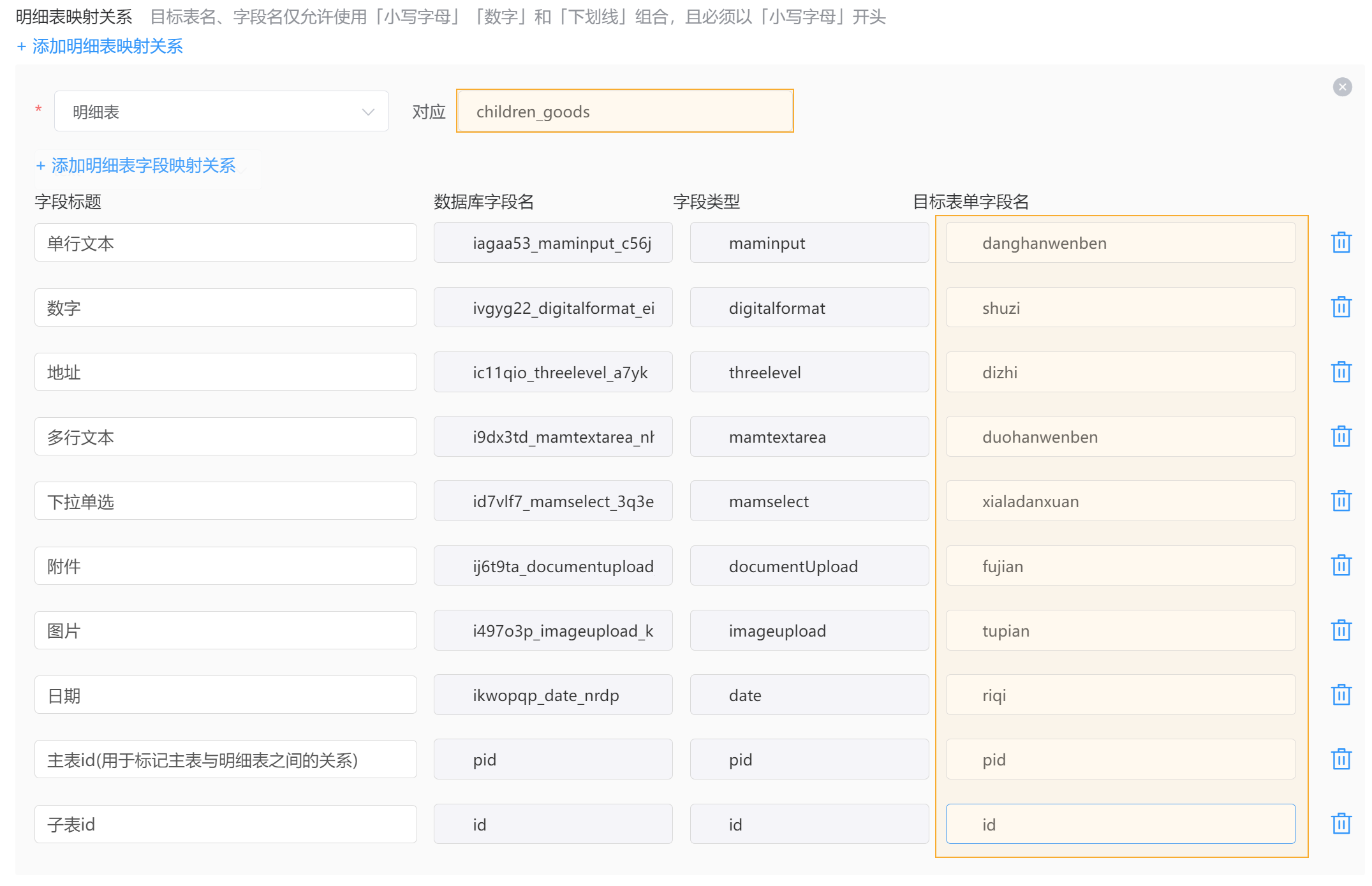Edit the children_goods target table name
Screen dimensions: 1372x886
coord(624,112)
